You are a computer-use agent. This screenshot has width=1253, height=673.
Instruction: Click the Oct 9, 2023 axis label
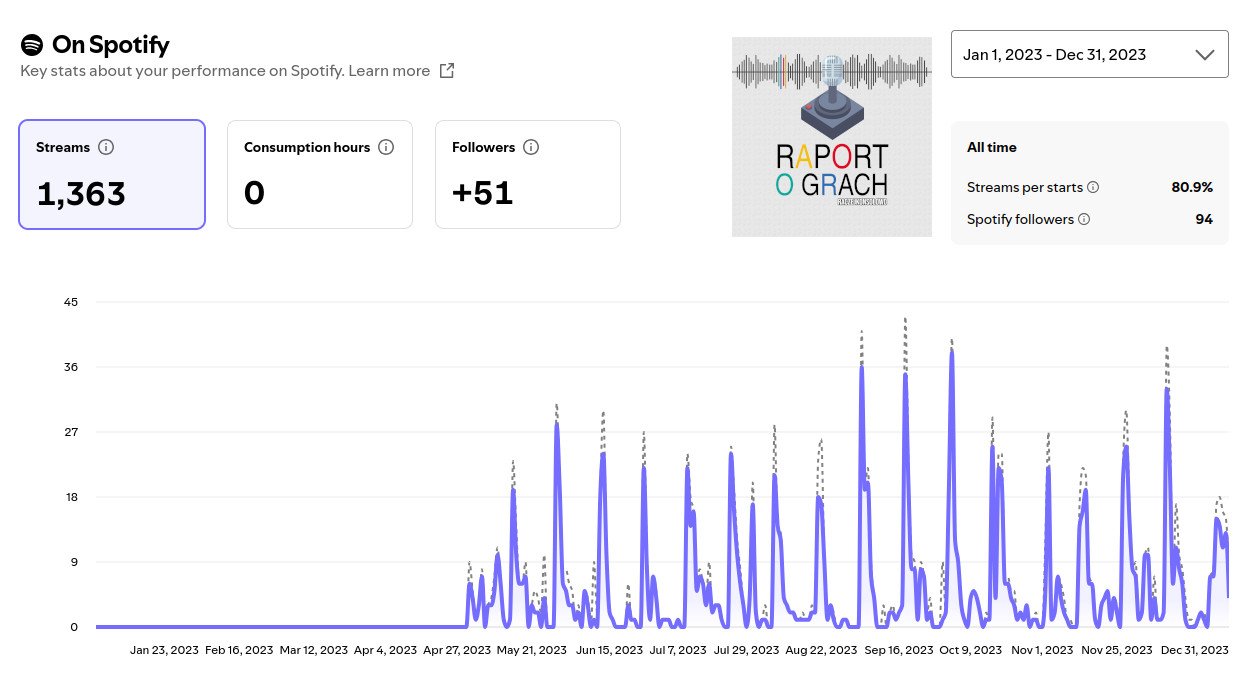(x=970, y=650)
